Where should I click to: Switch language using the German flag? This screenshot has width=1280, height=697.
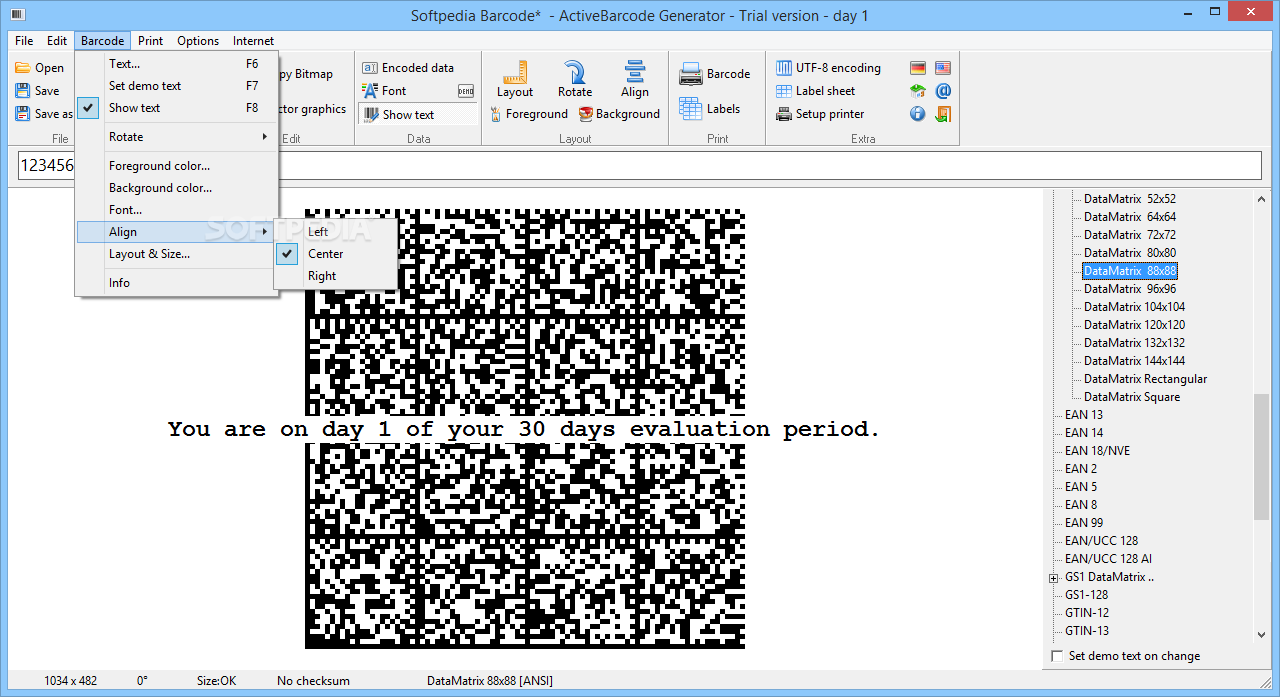(918, 68)
